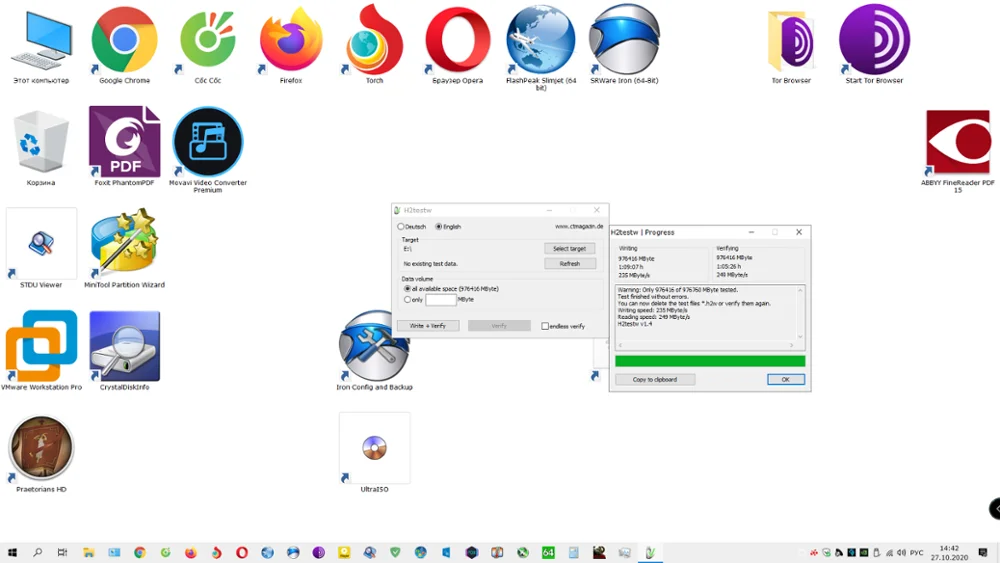The image size is (1000, 563).
Task: Launch the MiniTool Partition Wizard shortcut
Action: tap(124, 249)
